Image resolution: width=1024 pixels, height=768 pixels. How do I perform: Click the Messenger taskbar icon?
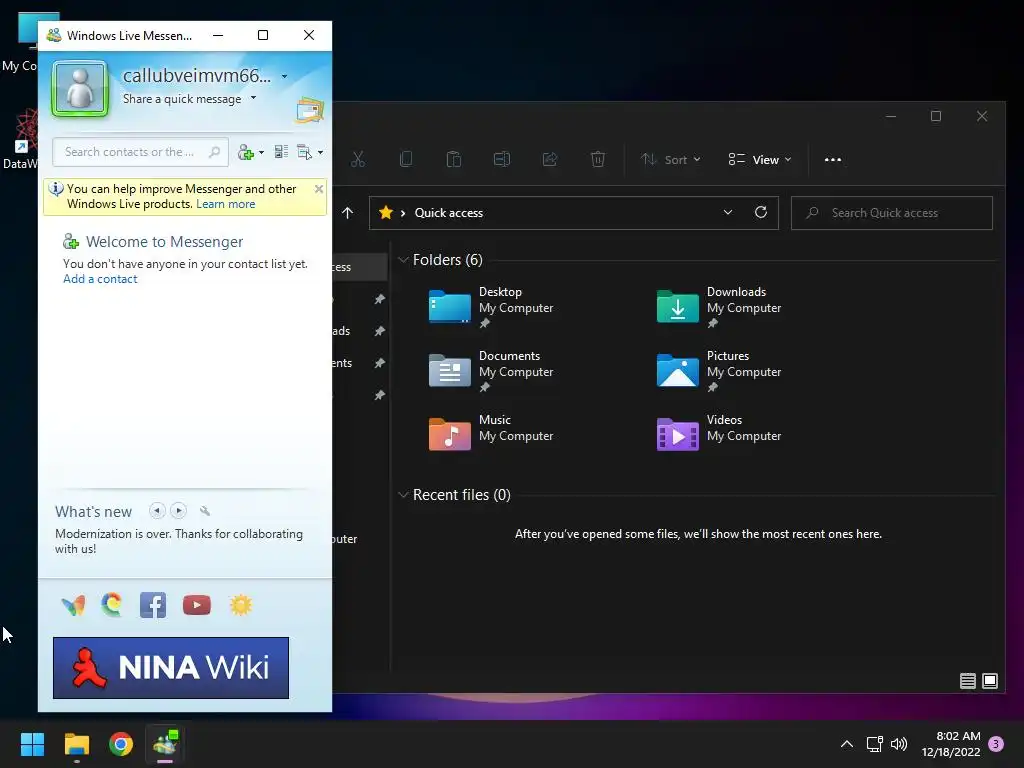(165, 744)
